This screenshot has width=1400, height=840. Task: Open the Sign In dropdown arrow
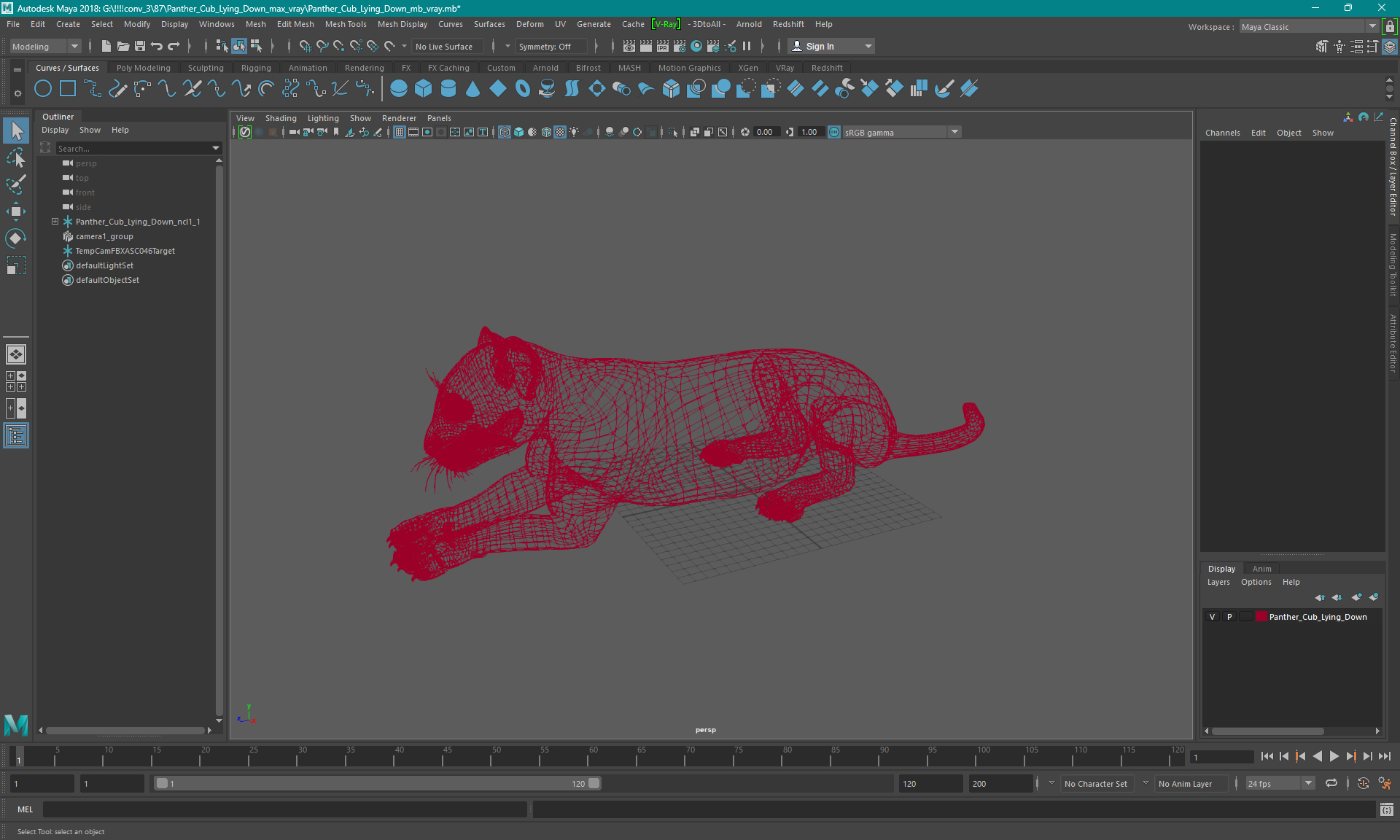[868, 46]
